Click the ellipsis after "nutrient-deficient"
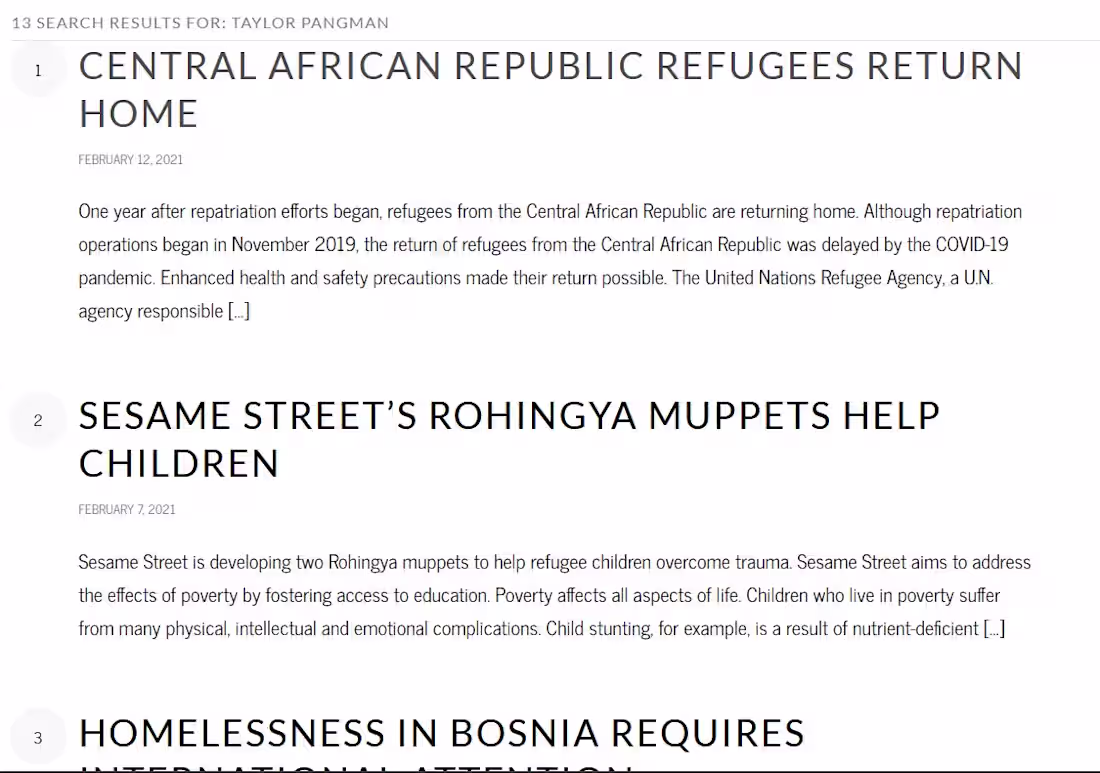This screenshot has height=773, width=1100. coord(994,629)
